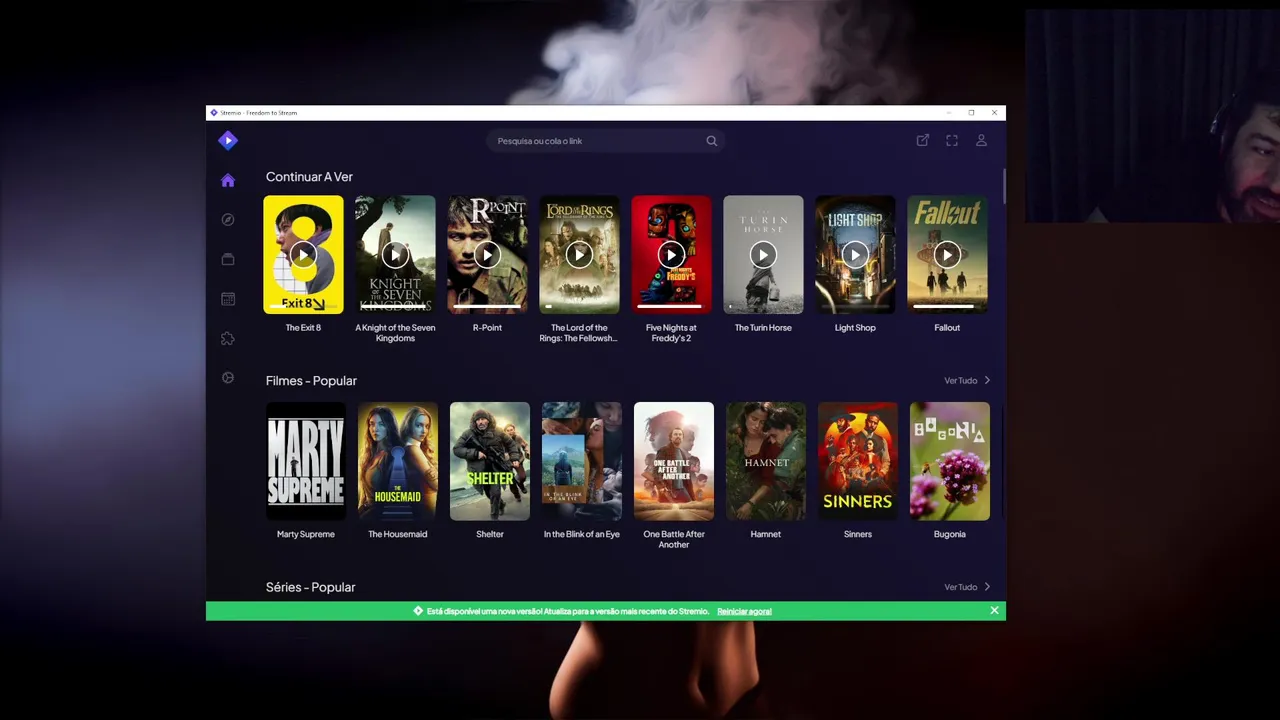
Task: Minimize the Stremio window
Action: 948,113
